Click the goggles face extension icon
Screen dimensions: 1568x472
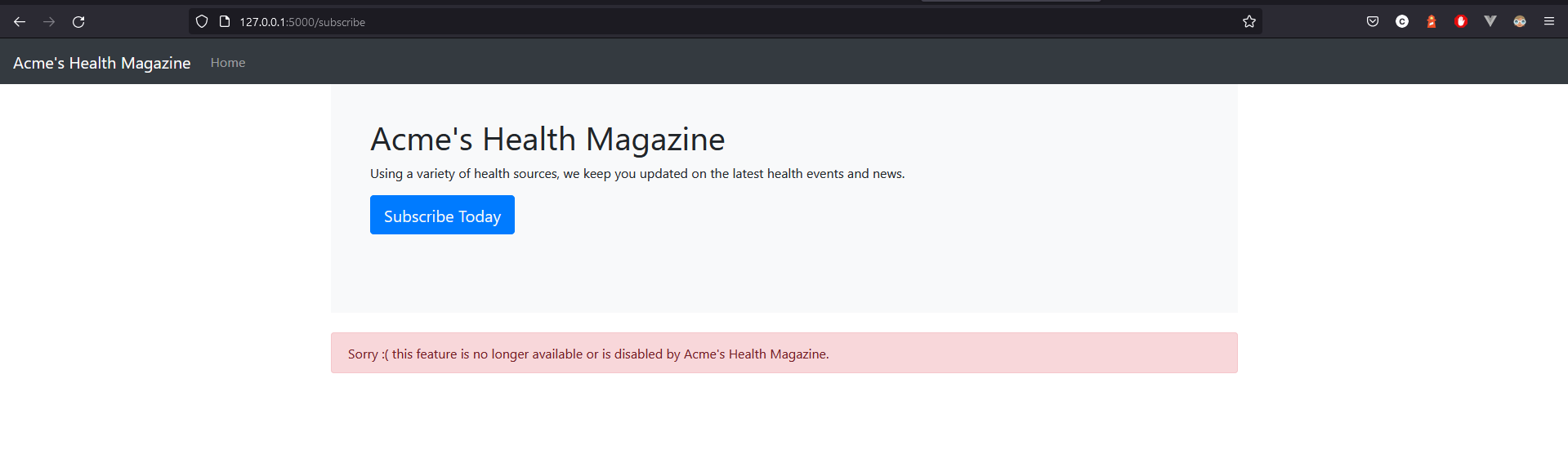(x=1520, y=22)
